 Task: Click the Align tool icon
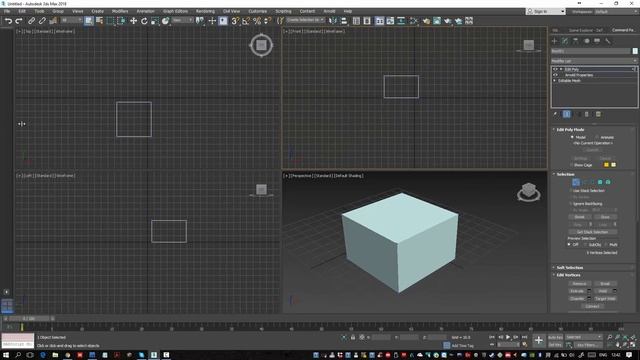(344, 21)
